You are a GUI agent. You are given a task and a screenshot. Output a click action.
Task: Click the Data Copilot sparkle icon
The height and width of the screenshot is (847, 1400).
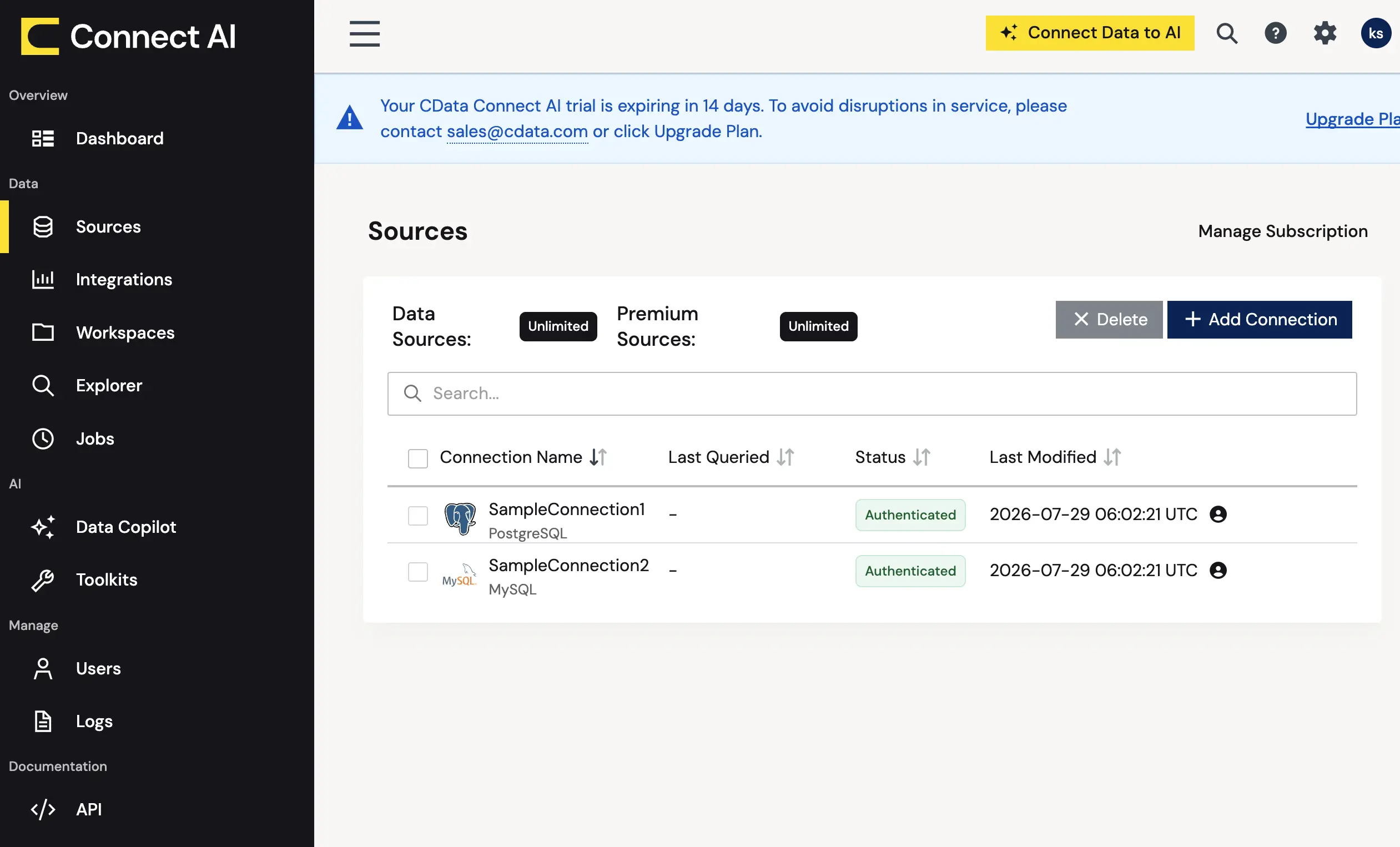pos(43,527)
